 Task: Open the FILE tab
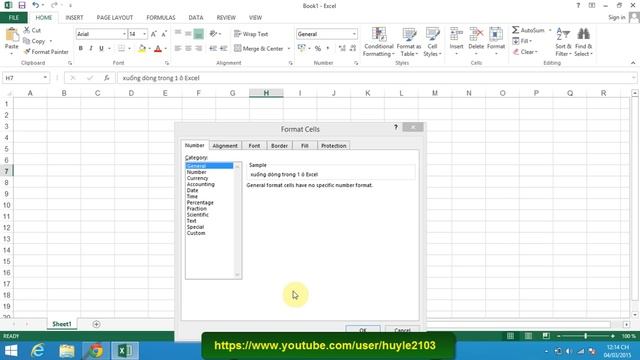point(13,18)
